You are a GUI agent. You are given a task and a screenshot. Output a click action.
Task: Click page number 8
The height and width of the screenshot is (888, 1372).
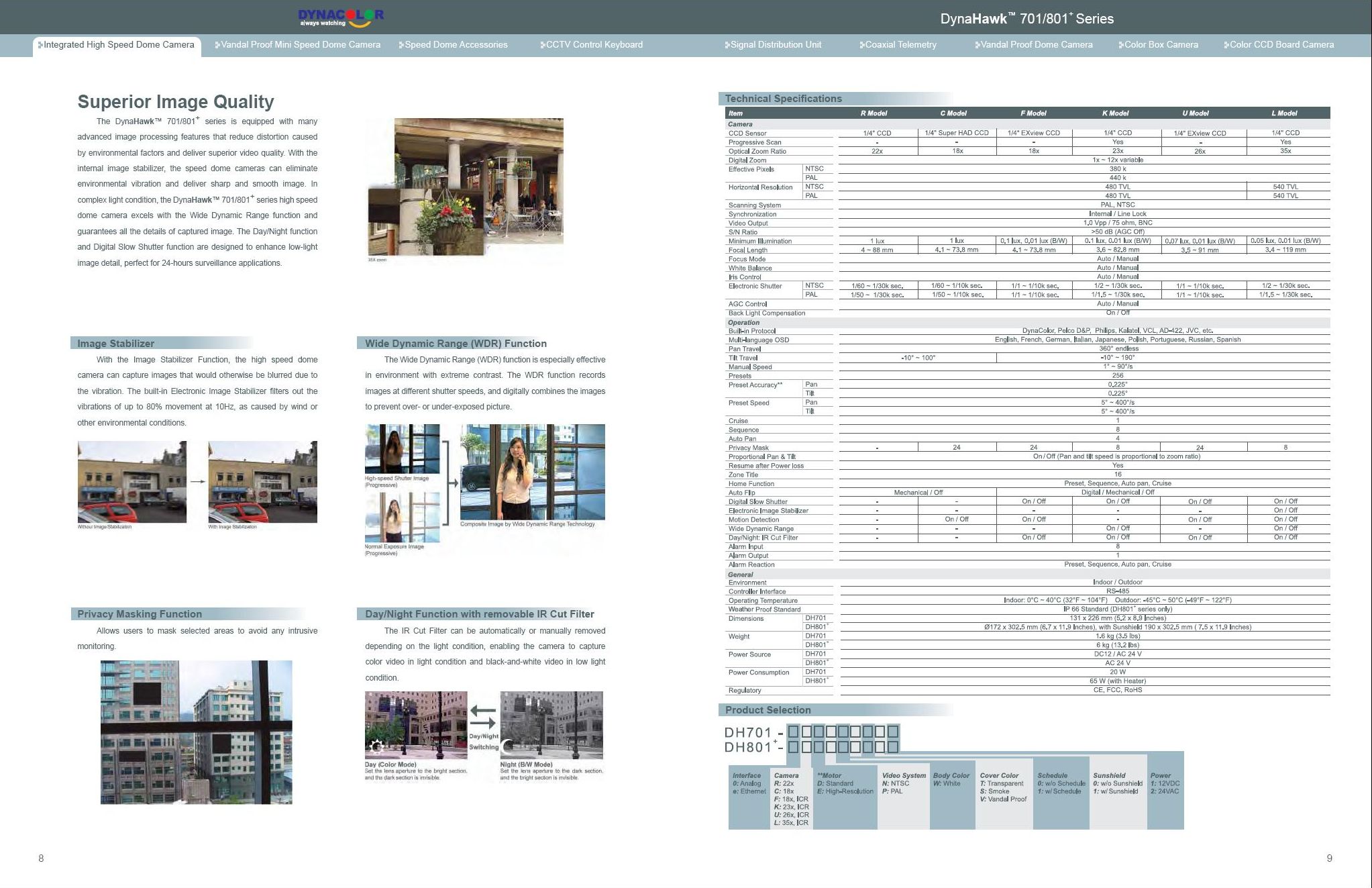[x=41, y=858]
